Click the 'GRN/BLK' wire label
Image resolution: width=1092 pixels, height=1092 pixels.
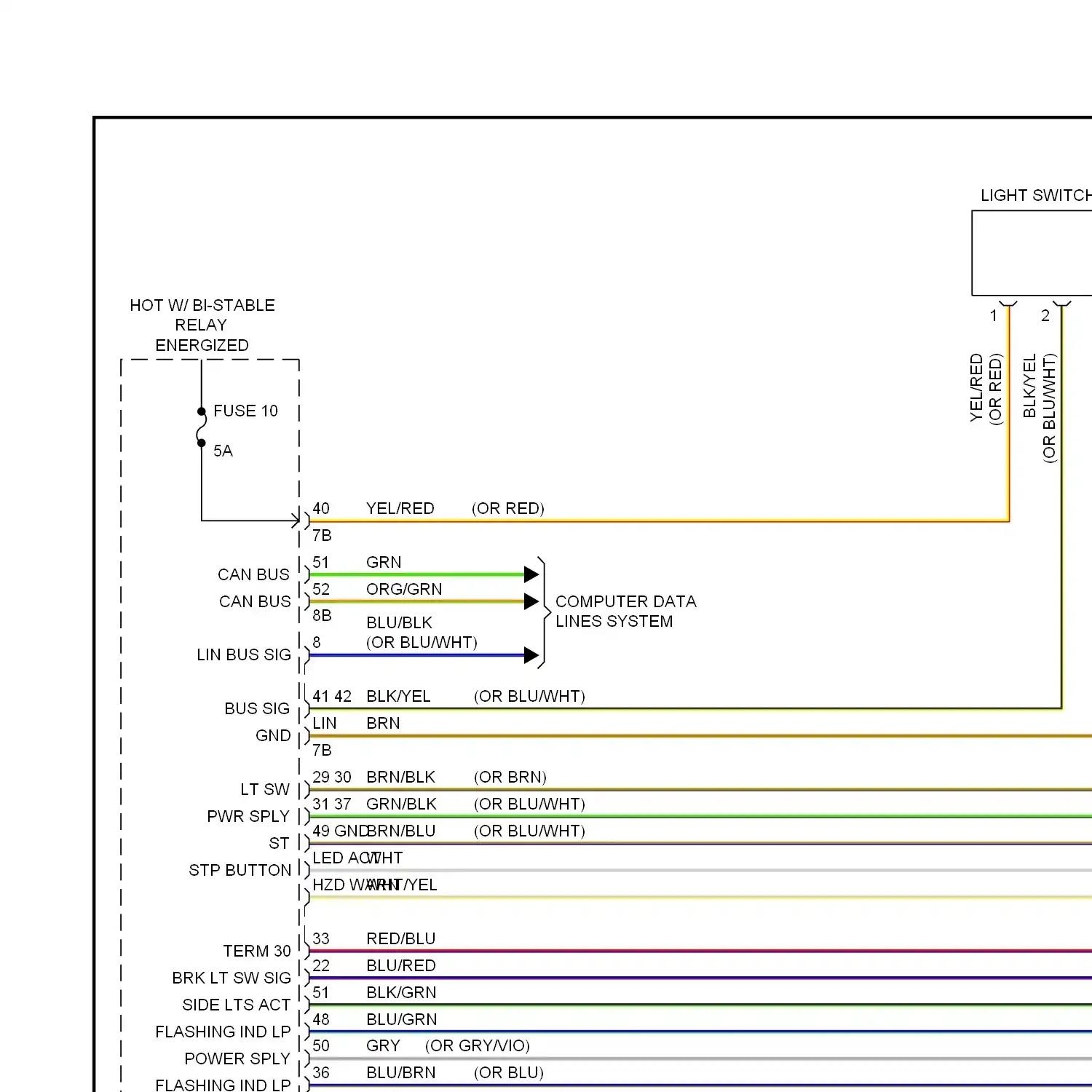[401, 804]
